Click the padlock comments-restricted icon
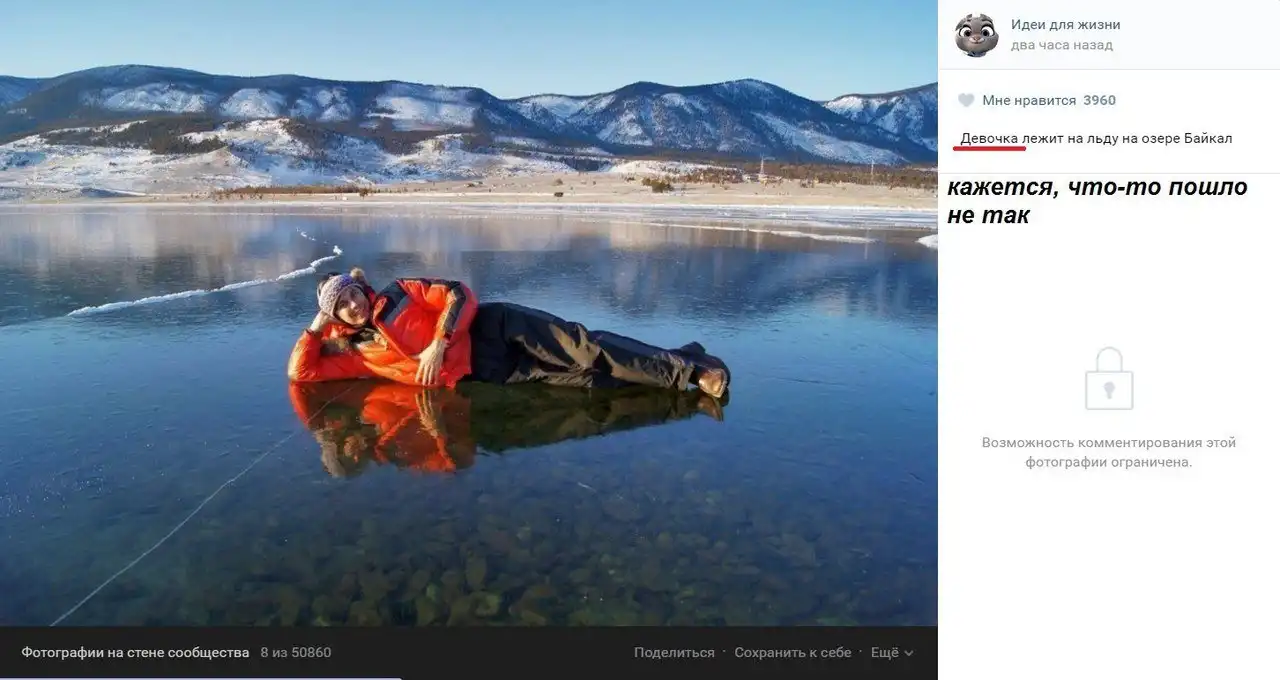This screenshot has height=680, width=1280. tap(1109, 378)
